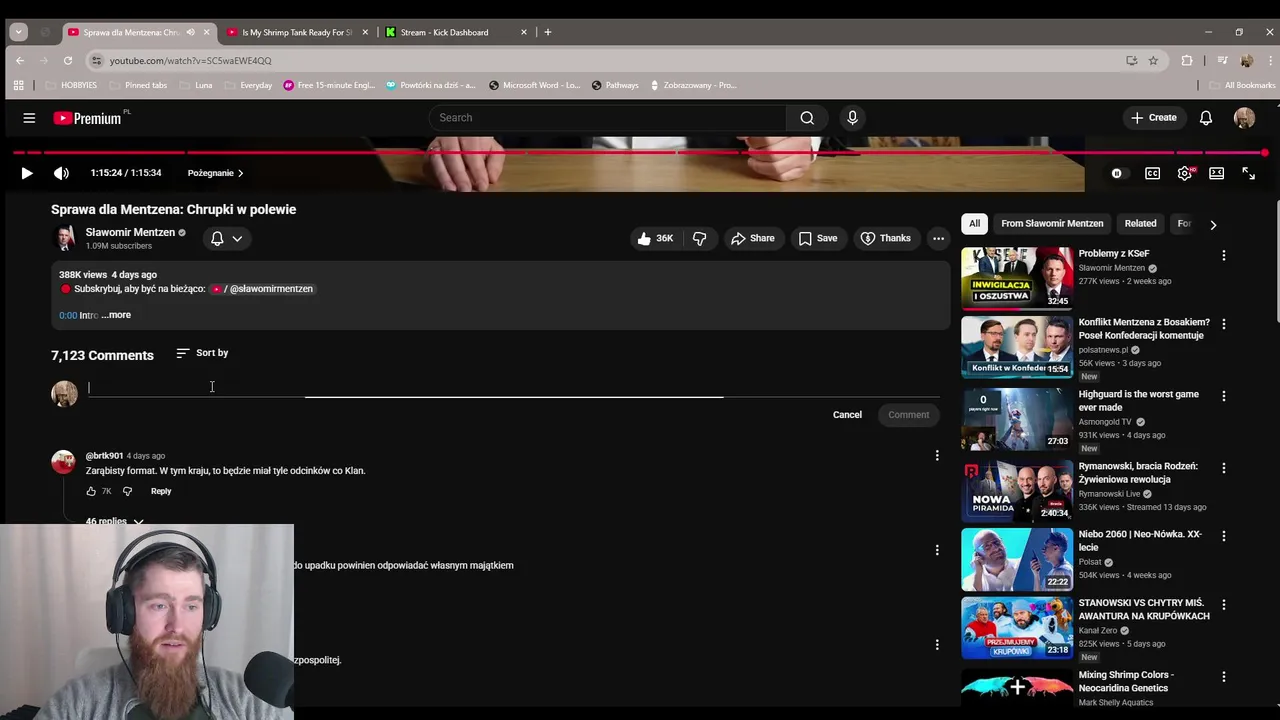Play the video
1280x720 pixels.
pyautogui.click(x=27, y=173)
